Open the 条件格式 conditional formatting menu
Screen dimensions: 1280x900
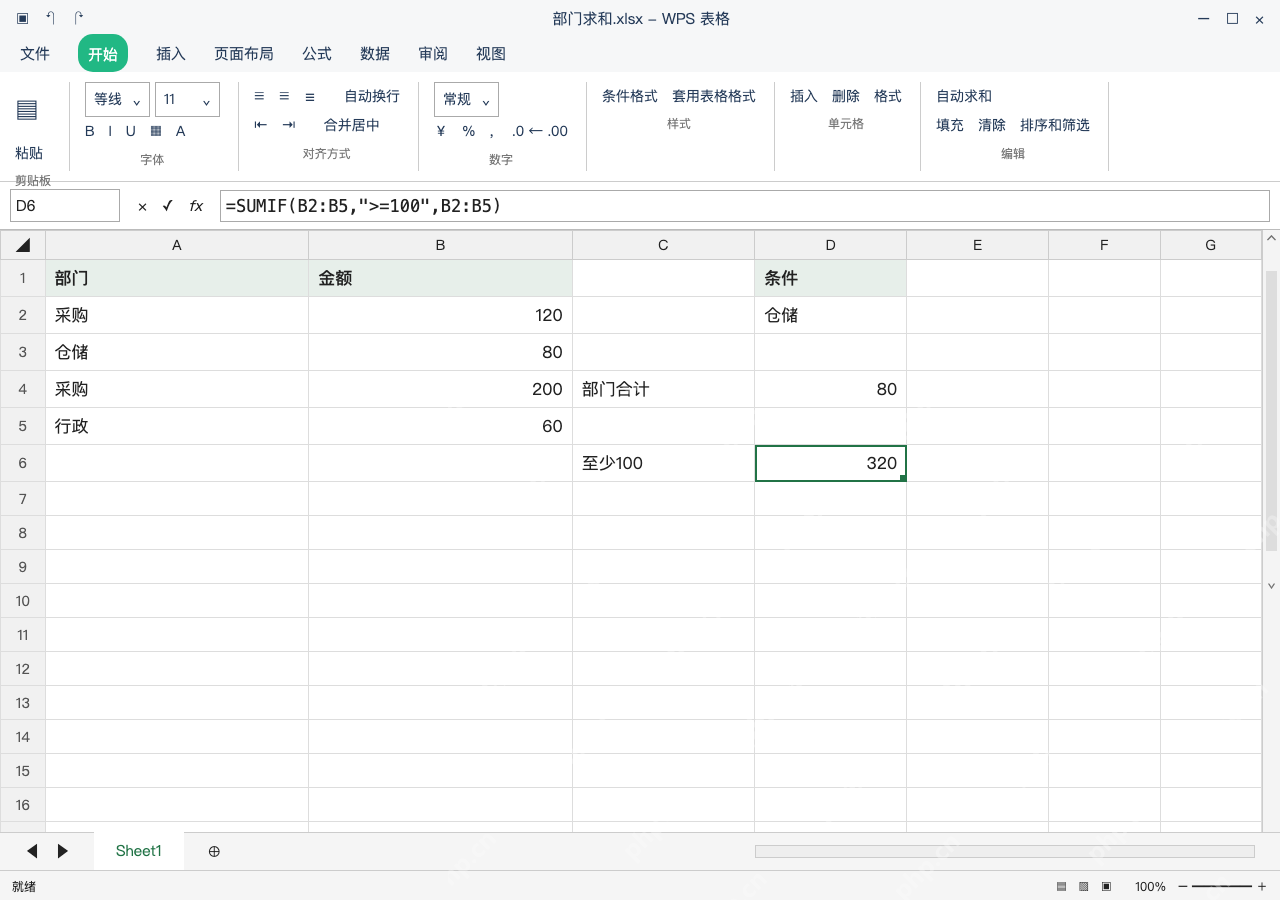(630, 96)
